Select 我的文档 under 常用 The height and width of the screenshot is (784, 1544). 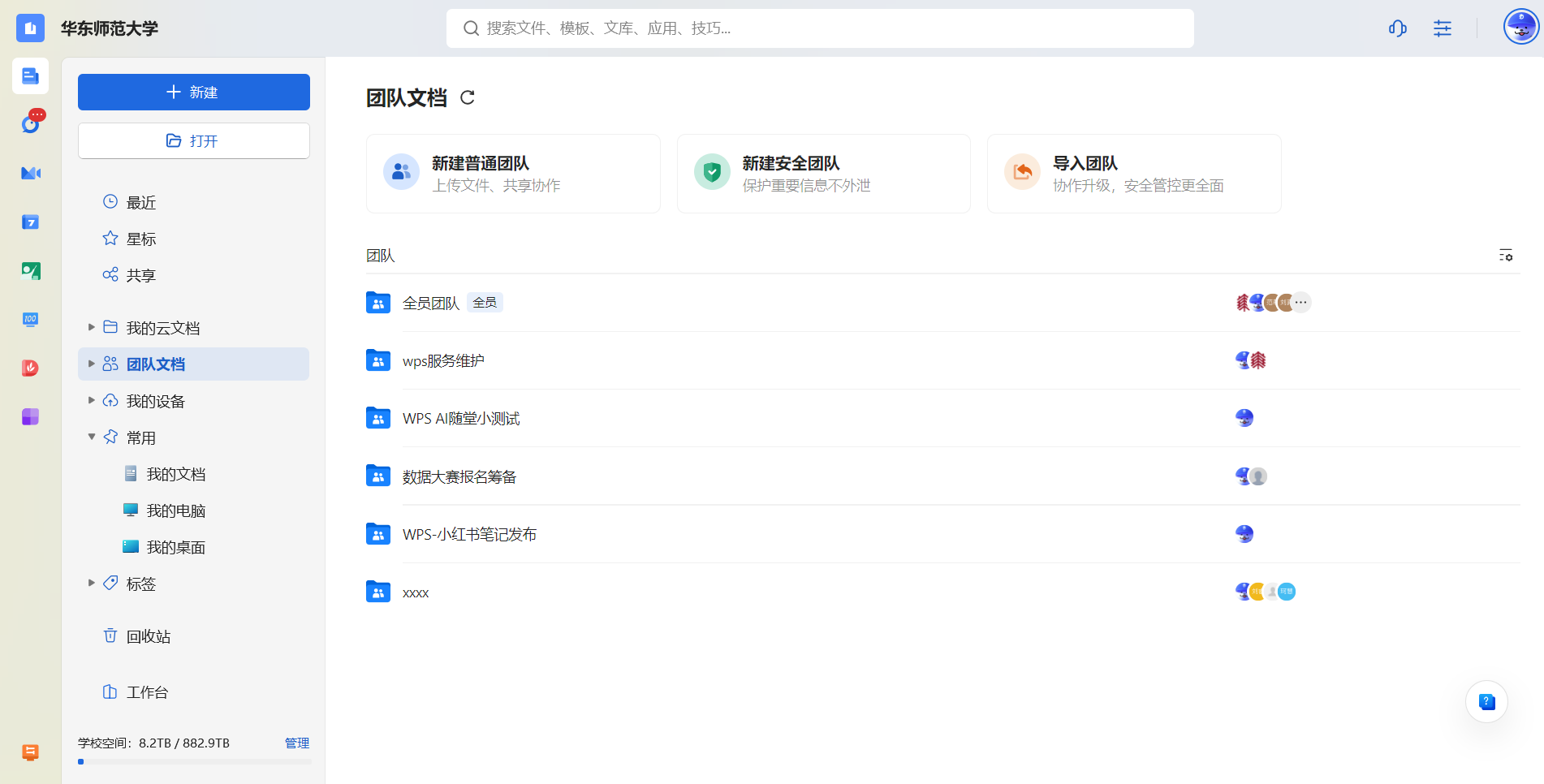(x=193, y=474)
